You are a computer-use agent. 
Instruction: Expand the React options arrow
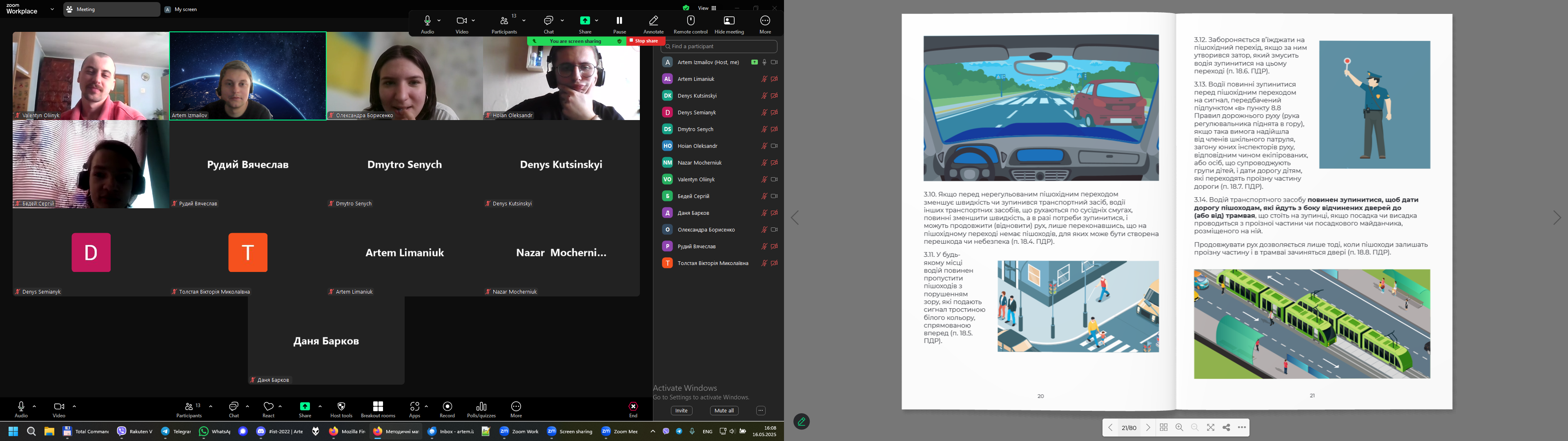pos(281,406)
